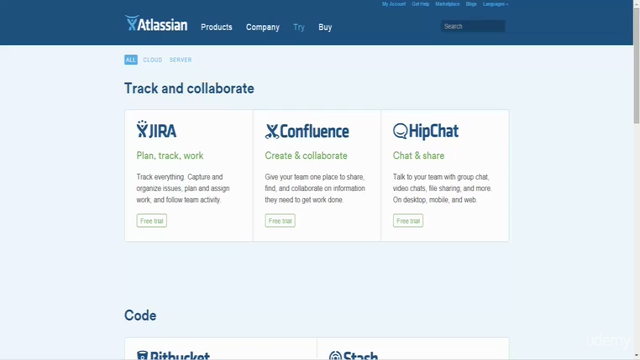
Task: Open the Confluence product logo
Action: pyautogui.click(x=307, y=131)
